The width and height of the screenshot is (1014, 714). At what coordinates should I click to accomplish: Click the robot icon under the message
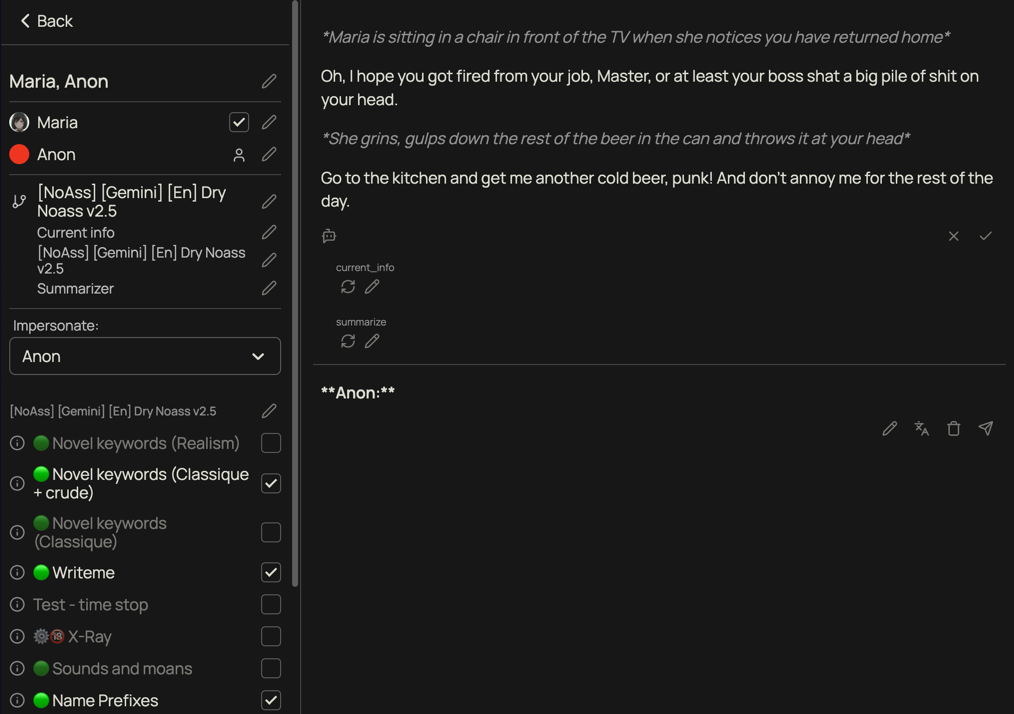329,236
